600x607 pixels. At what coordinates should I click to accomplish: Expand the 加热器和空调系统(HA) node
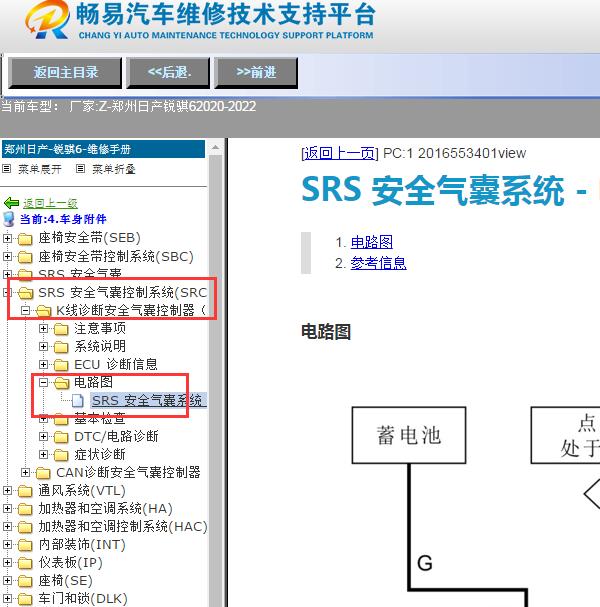(x=7, y=509)
